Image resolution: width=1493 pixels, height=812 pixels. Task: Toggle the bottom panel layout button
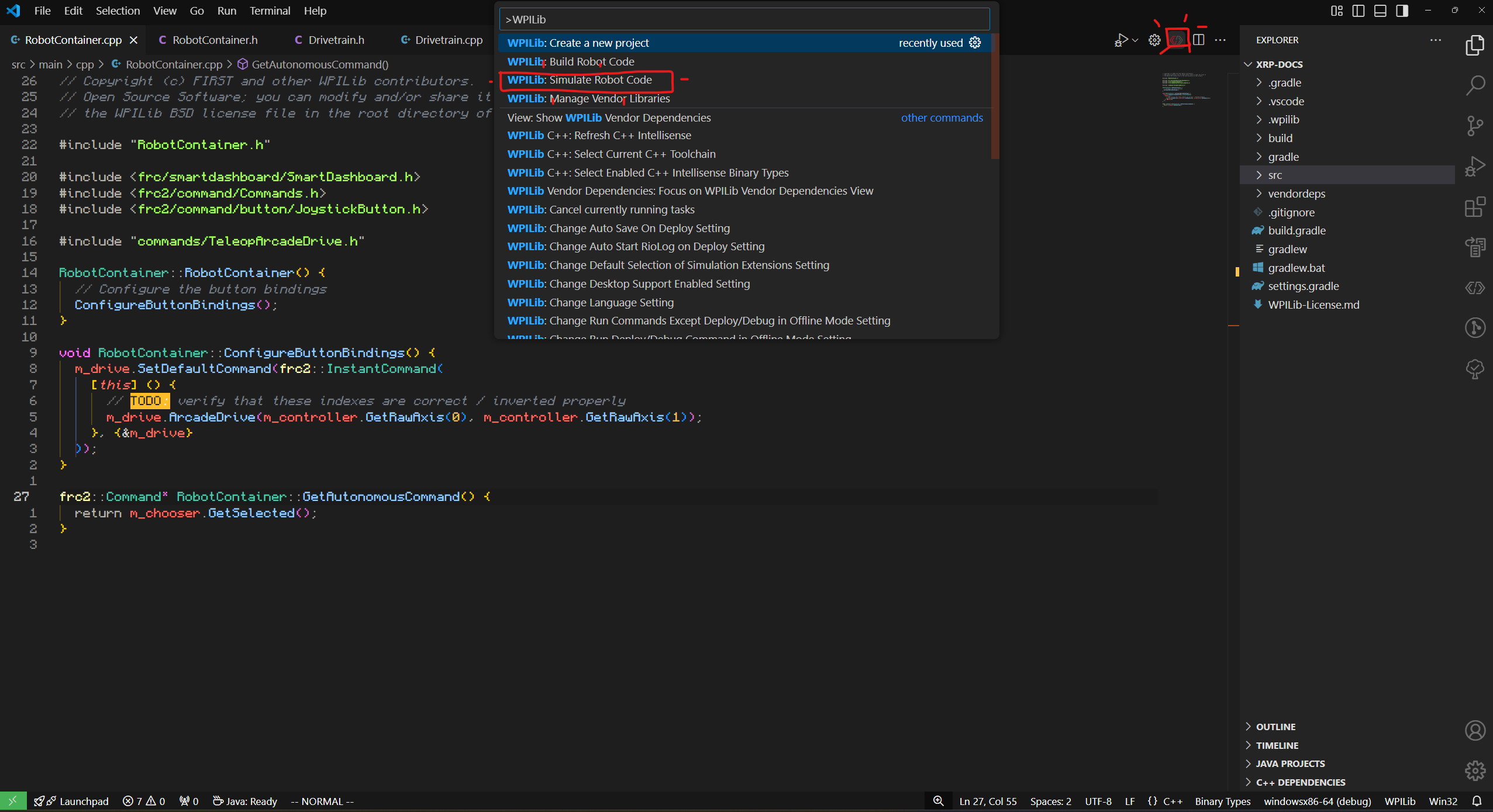coord(1380,11)
